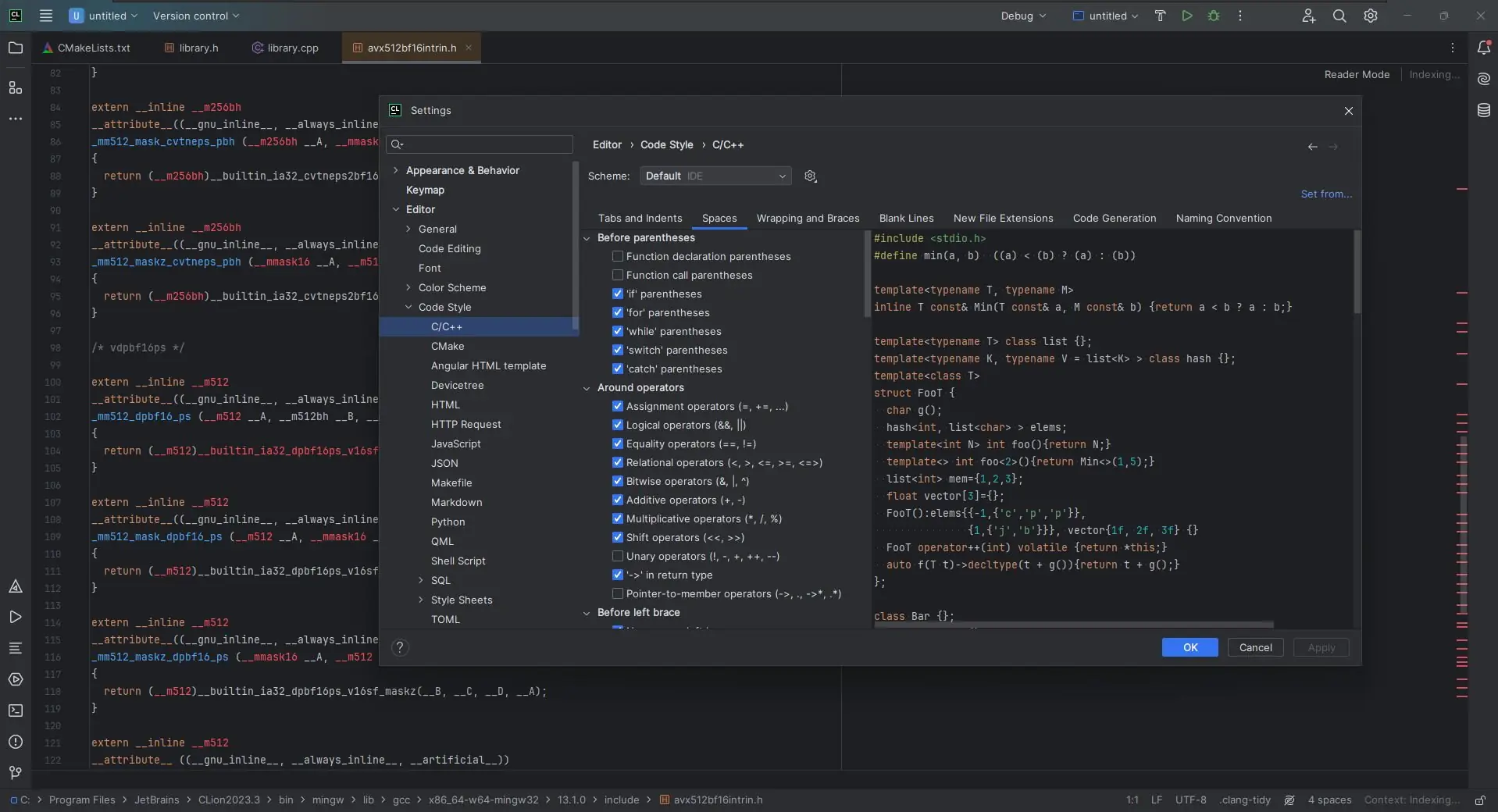Open the Project folder tool window
The width and height of the screenshot is (1498, 812).
click(15, 48)
